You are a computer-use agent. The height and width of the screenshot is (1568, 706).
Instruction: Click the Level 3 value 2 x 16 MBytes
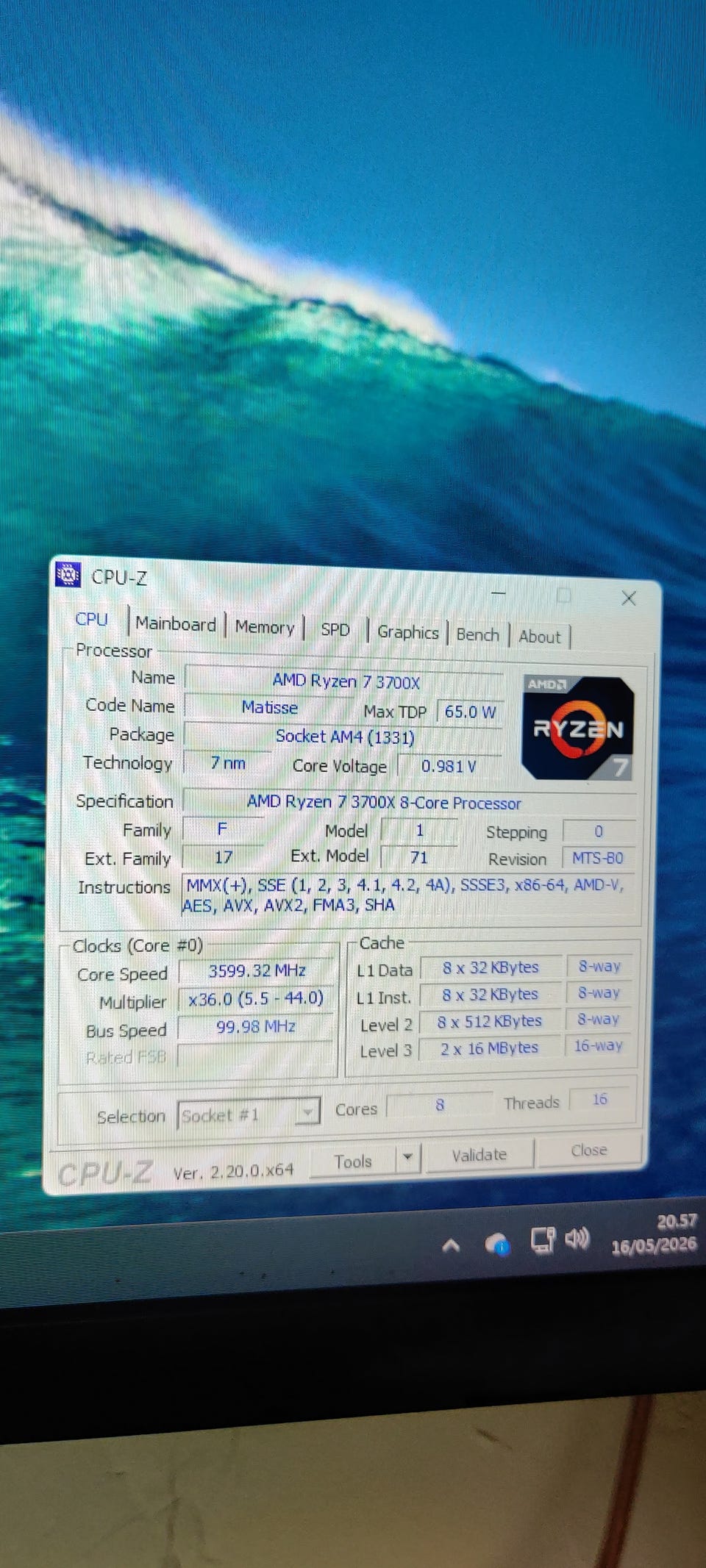490,1048
